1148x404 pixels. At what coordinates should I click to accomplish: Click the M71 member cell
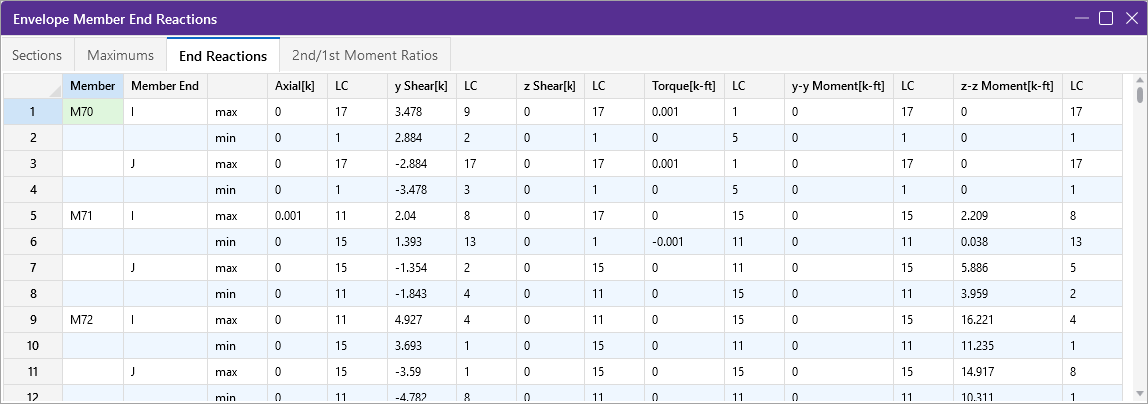click(x=92, y=215)
